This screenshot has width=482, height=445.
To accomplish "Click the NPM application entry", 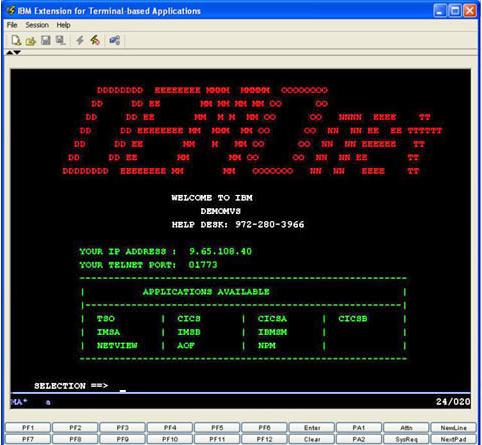I will point(267,345).
